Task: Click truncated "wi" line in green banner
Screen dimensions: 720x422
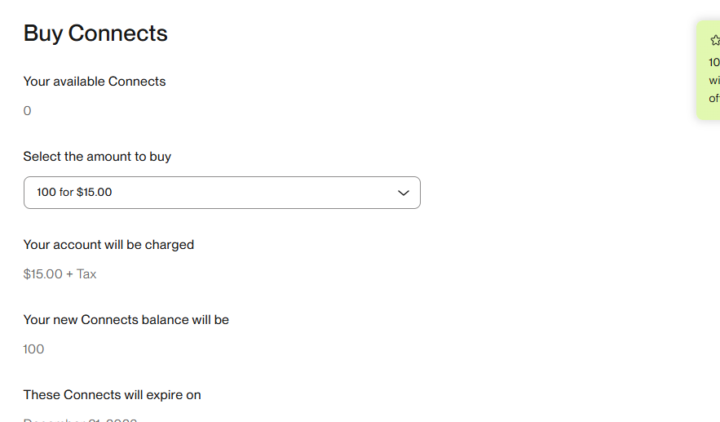Action: (714, 80)
